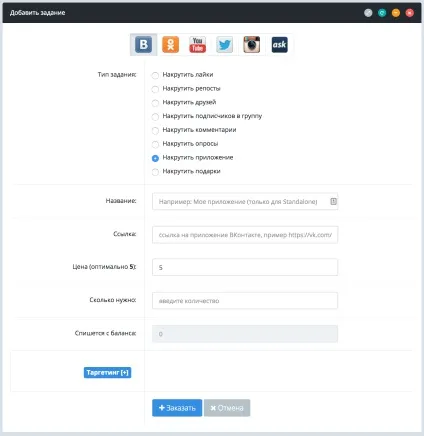
Task: Click the disabled 'Спишется с баланса' field
Action: (x=245, y=334)
